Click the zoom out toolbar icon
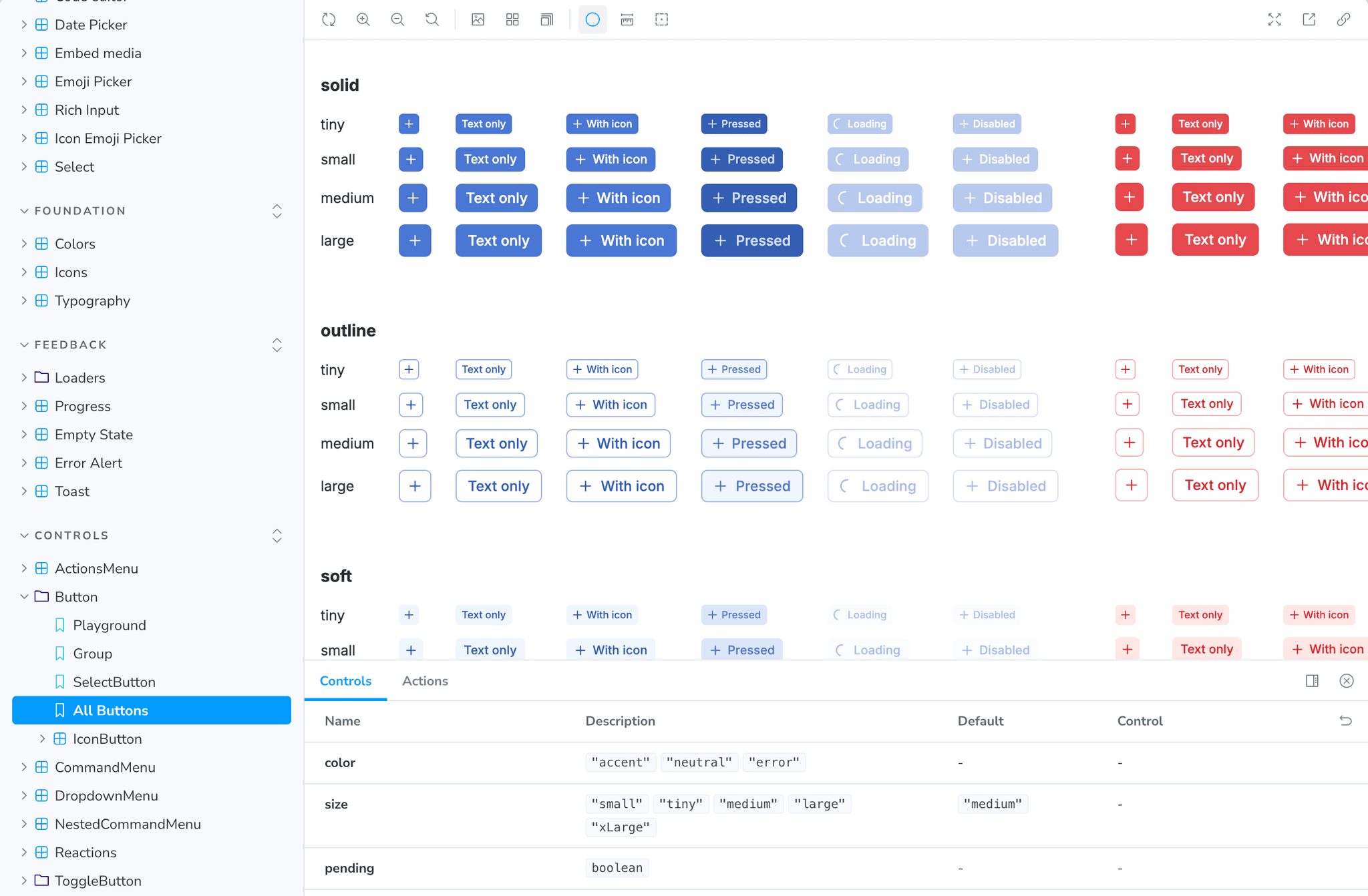 click(397, 19)
